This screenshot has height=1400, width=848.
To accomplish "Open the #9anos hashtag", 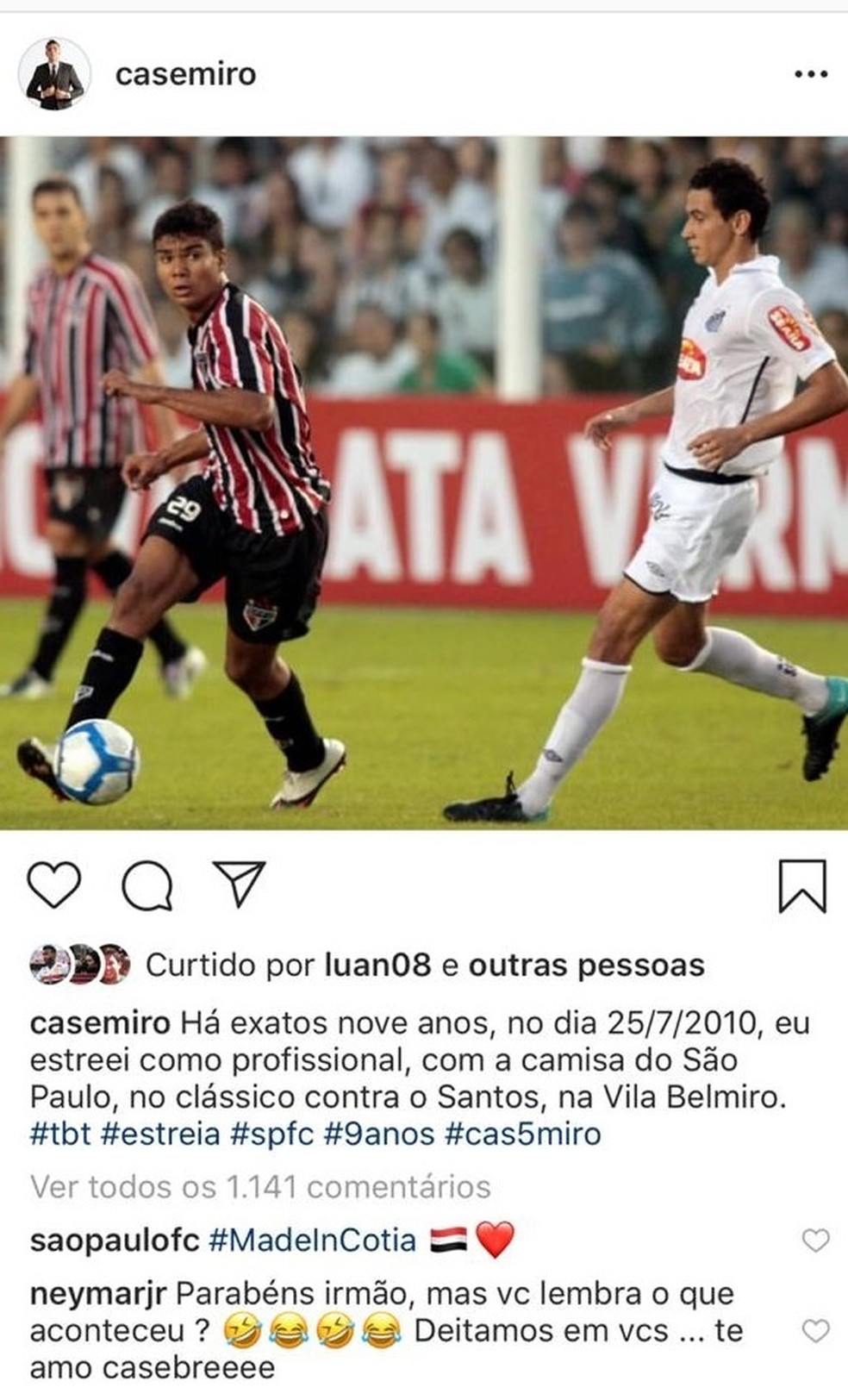I will [x=379, y=1133].
